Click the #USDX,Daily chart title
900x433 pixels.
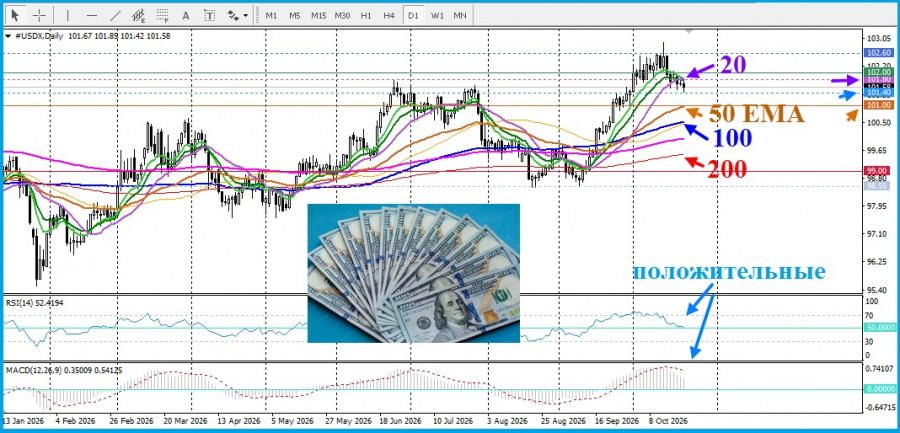pyautogui.click(x=38, y=36)
